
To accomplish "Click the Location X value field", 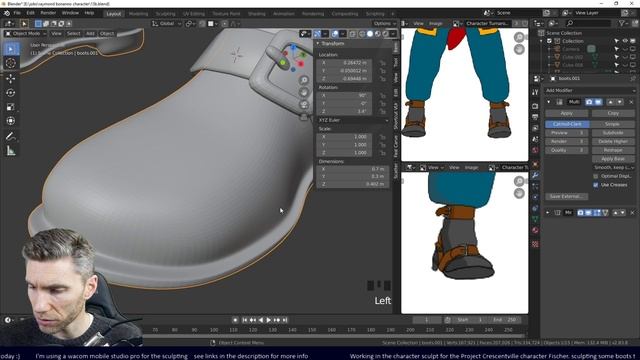I will click(344, 63).
